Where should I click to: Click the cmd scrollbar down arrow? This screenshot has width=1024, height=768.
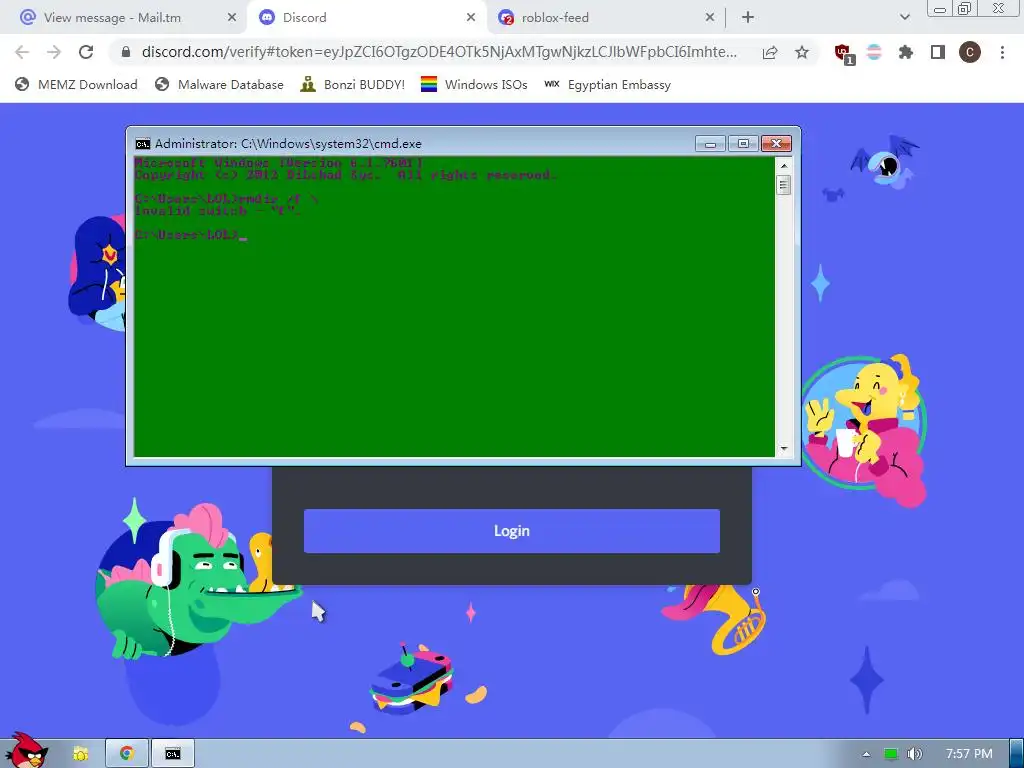(784, 449)
